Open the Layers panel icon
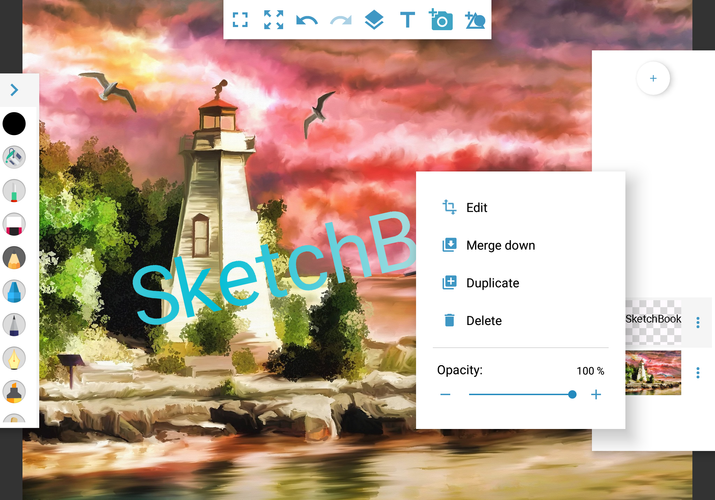The image size is (715, 500). click(374, 20)
